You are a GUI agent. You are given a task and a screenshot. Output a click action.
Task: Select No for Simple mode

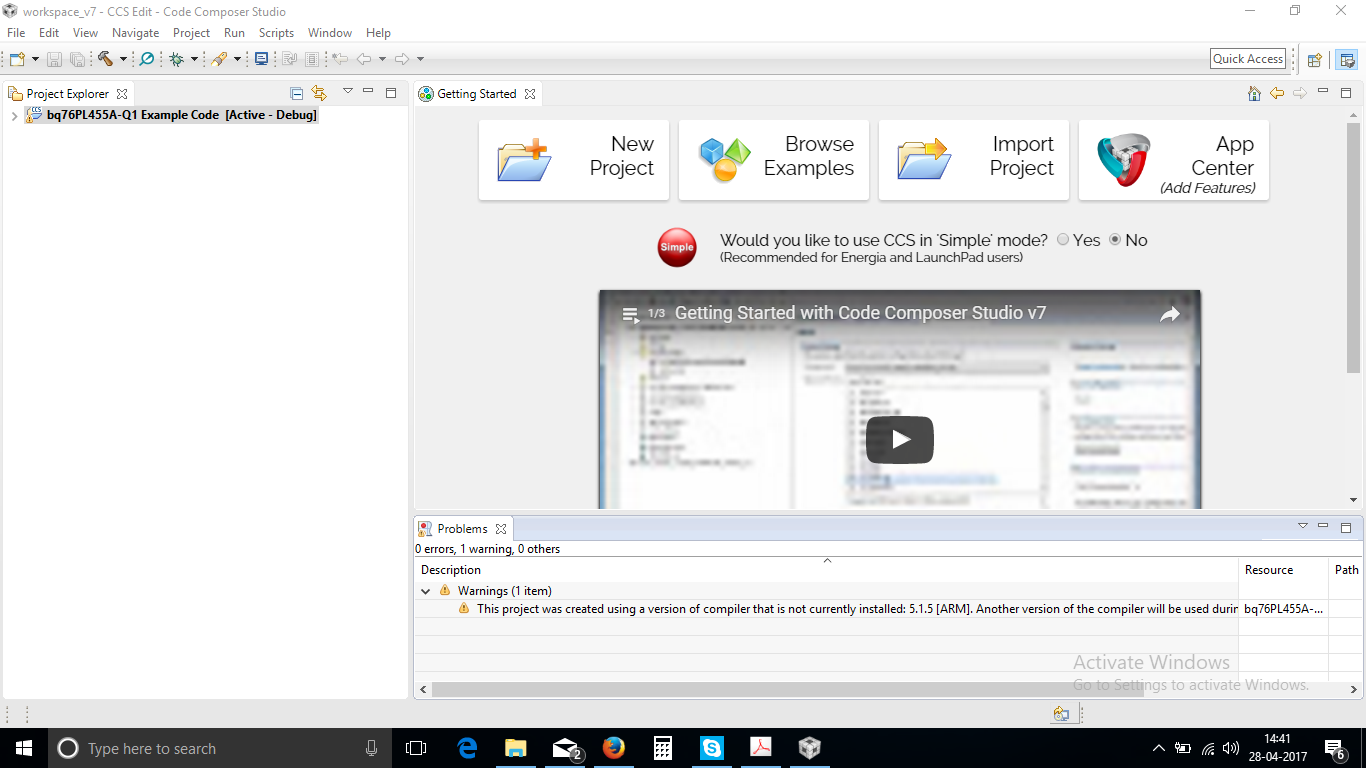coord(1115,240)
